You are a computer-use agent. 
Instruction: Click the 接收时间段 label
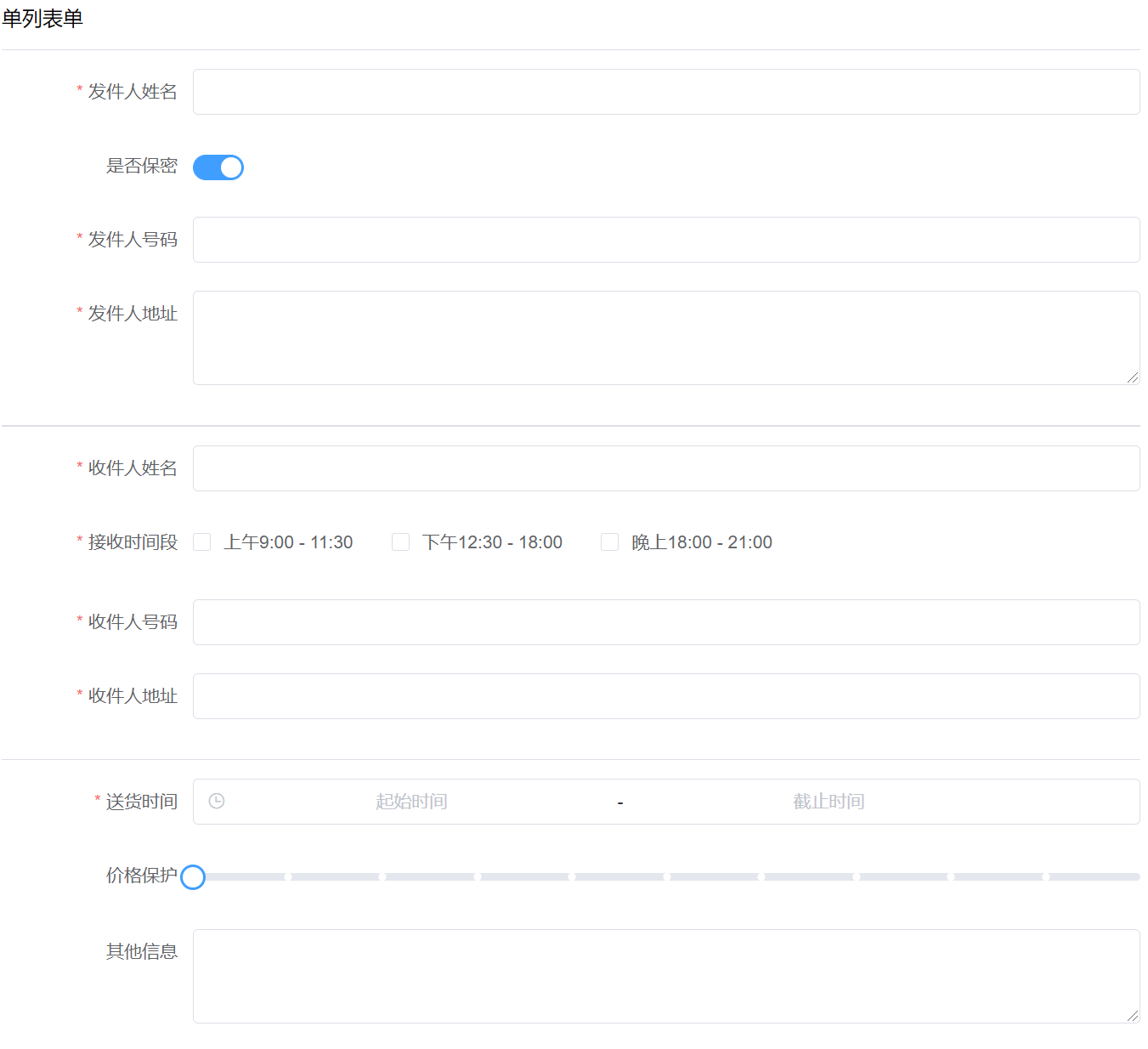coord(133,542)
